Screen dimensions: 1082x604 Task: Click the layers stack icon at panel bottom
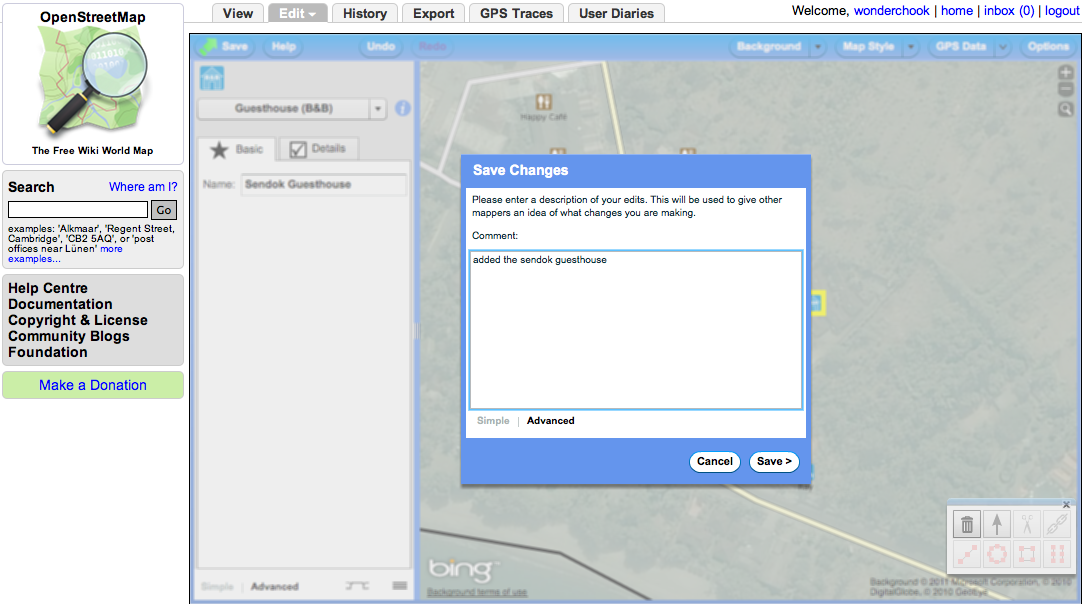tap(400, 586)
